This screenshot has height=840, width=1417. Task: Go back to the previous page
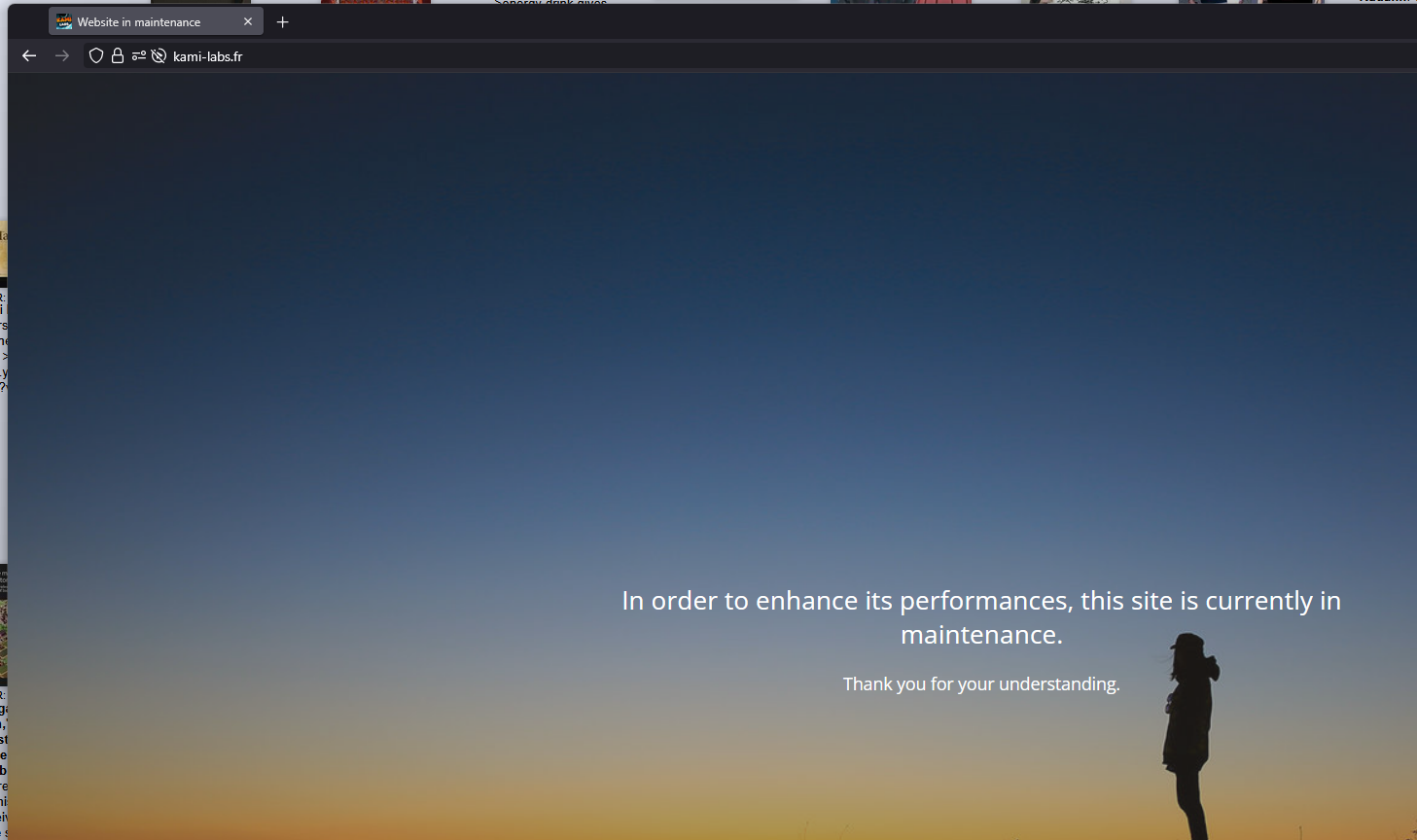coord(29,56)
